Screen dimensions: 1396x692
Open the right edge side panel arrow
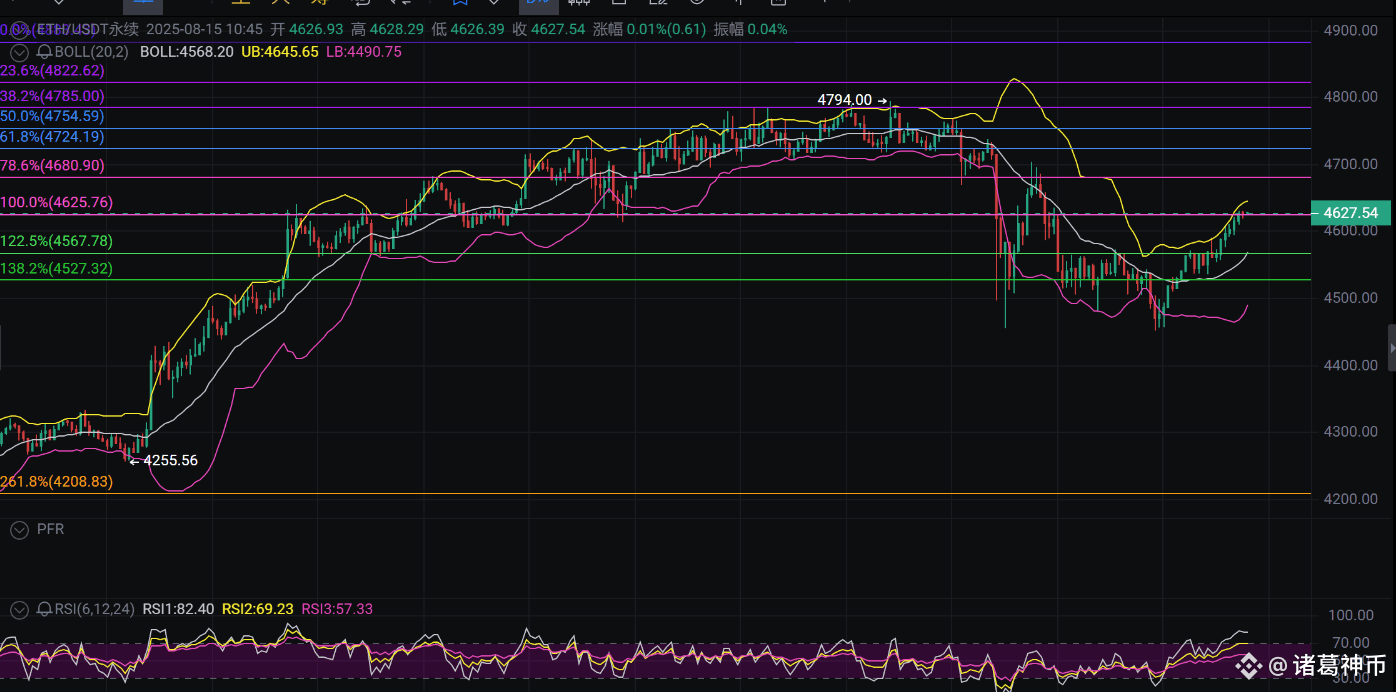tap(1391, 347)
